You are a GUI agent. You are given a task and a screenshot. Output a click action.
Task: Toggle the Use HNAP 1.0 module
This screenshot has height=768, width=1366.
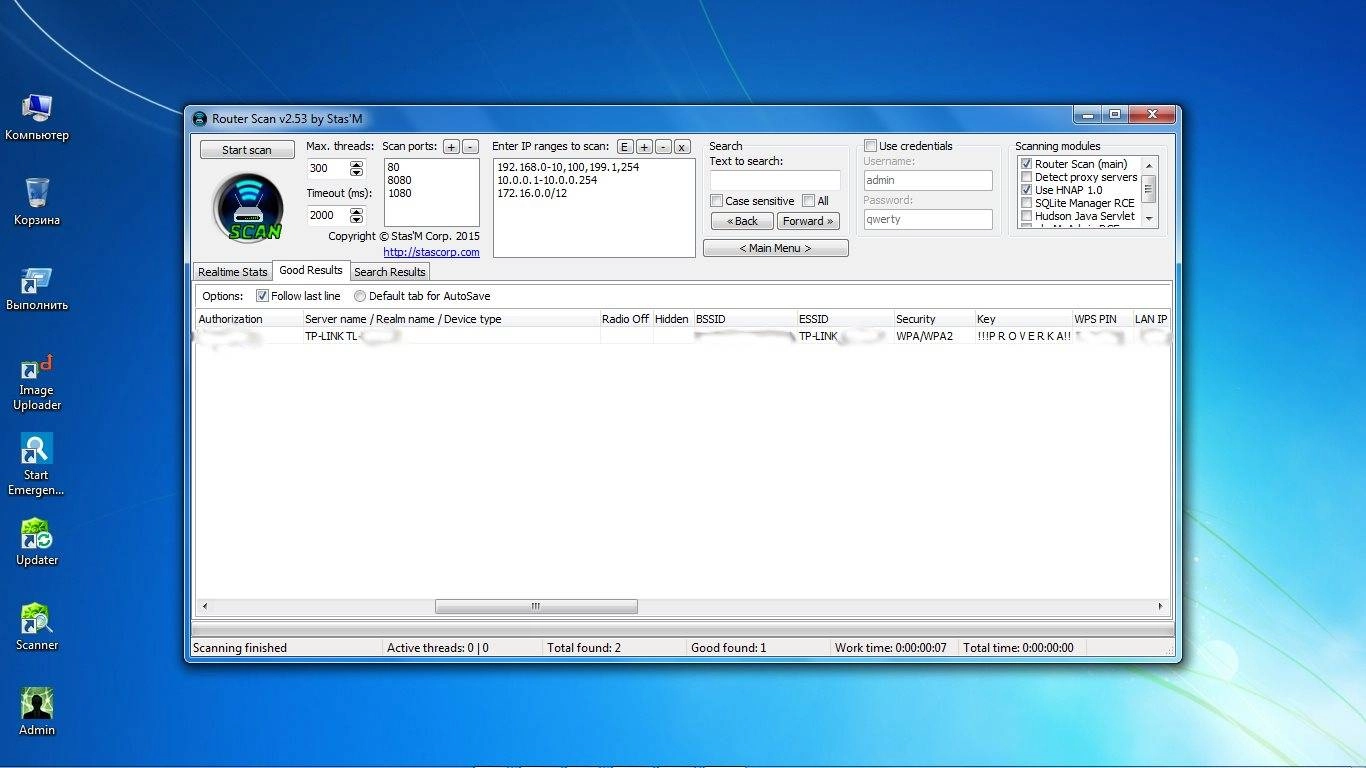(1026, 190)
